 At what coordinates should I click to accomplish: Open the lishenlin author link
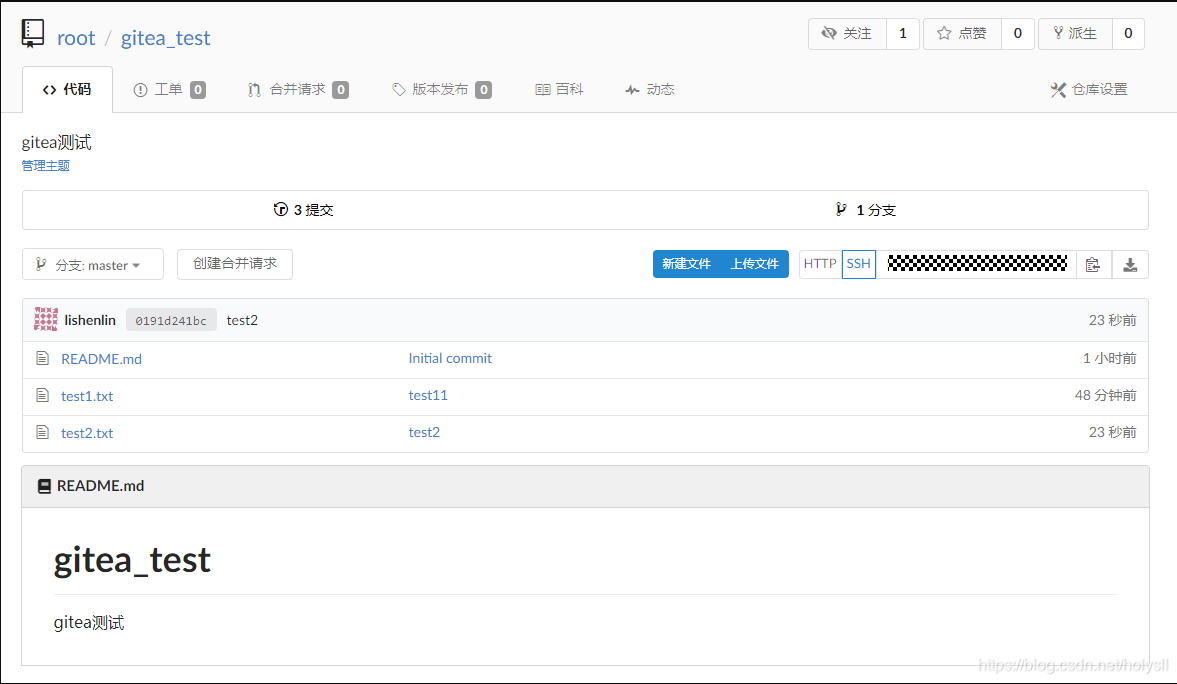click(90, 320)
